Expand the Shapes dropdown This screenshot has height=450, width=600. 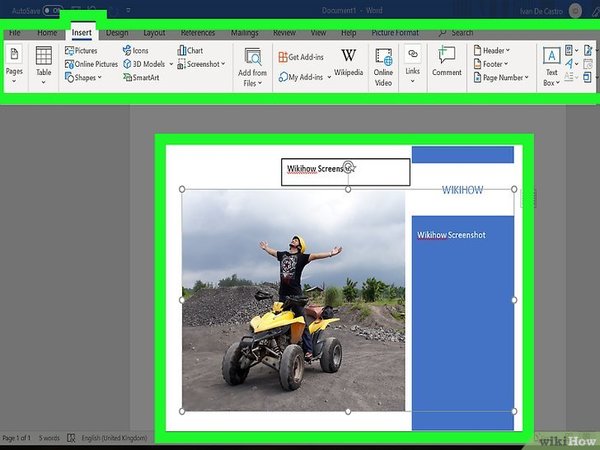(x=83, y=77)
